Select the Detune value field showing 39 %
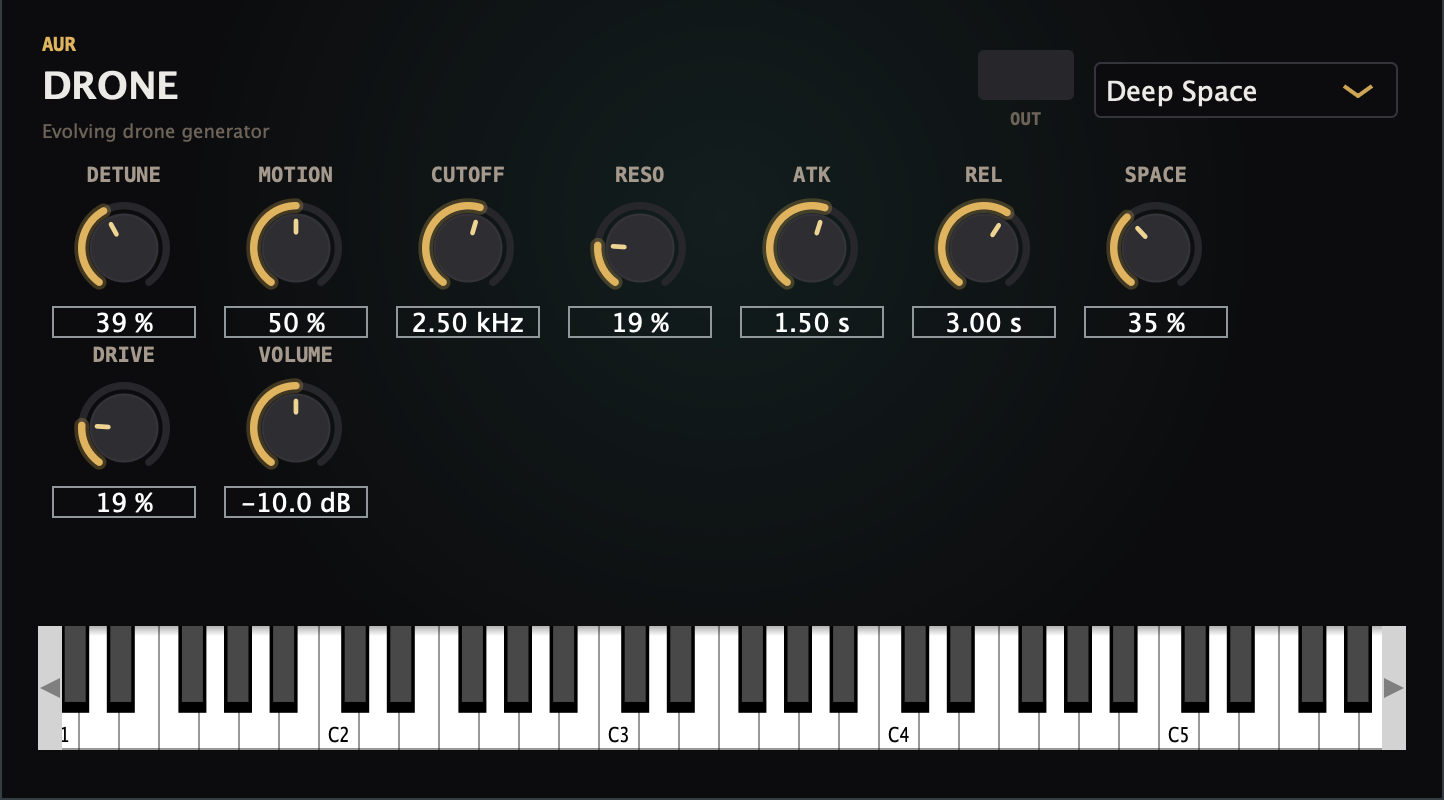The image size is (1444, 800). point(124,322)
